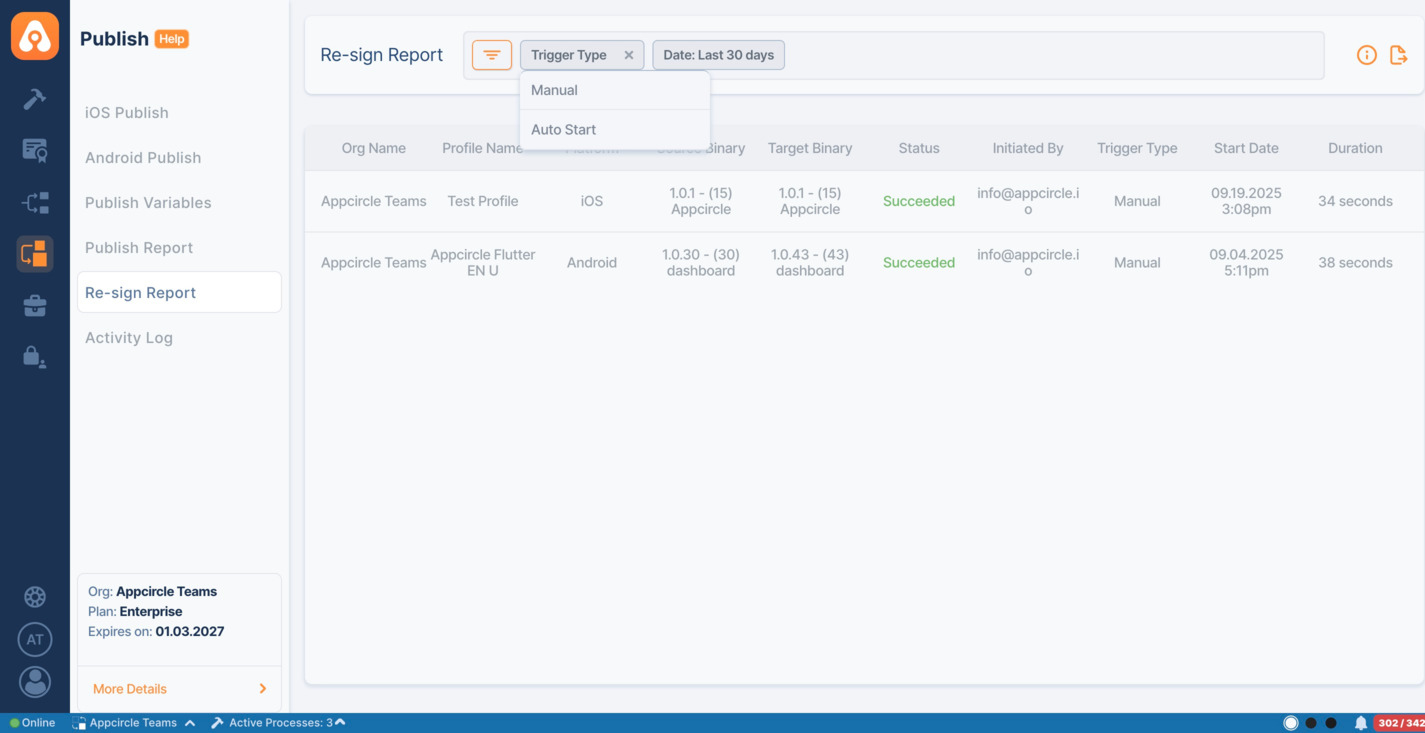Click the export report icon
Screen dimensions: 1425x733
point(1398,55)
